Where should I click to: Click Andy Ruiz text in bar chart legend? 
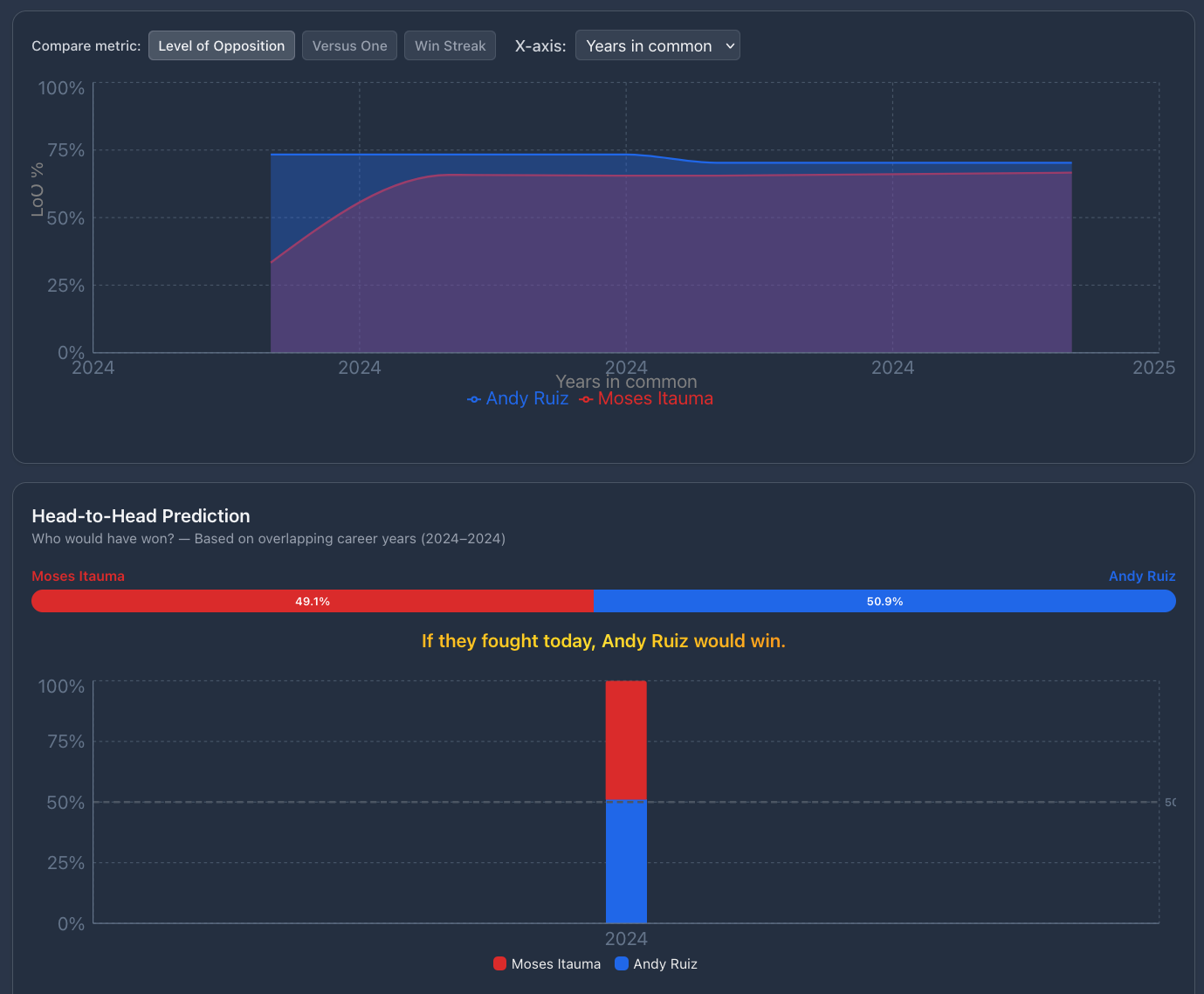(x=664, y=964)
